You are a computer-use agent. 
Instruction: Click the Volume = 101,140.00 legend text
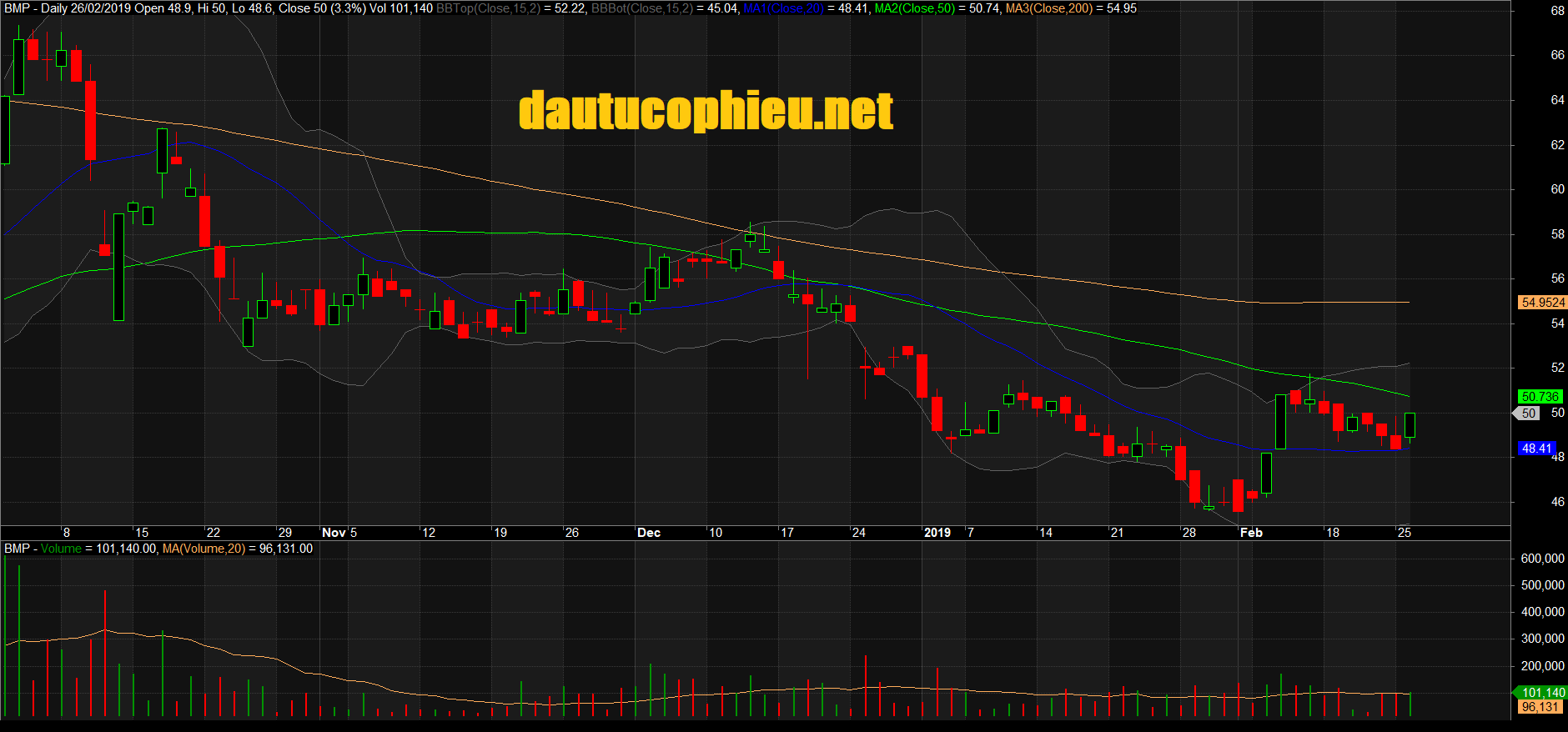click(98, 549)
